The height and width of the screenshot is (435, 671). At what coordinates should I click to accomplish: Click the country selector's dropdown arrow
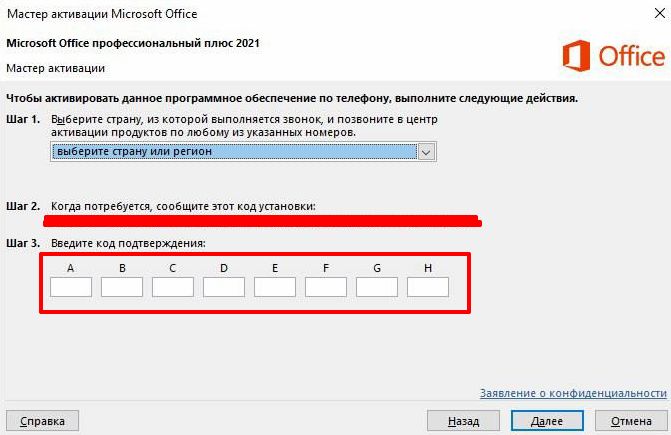coord(427,151)
